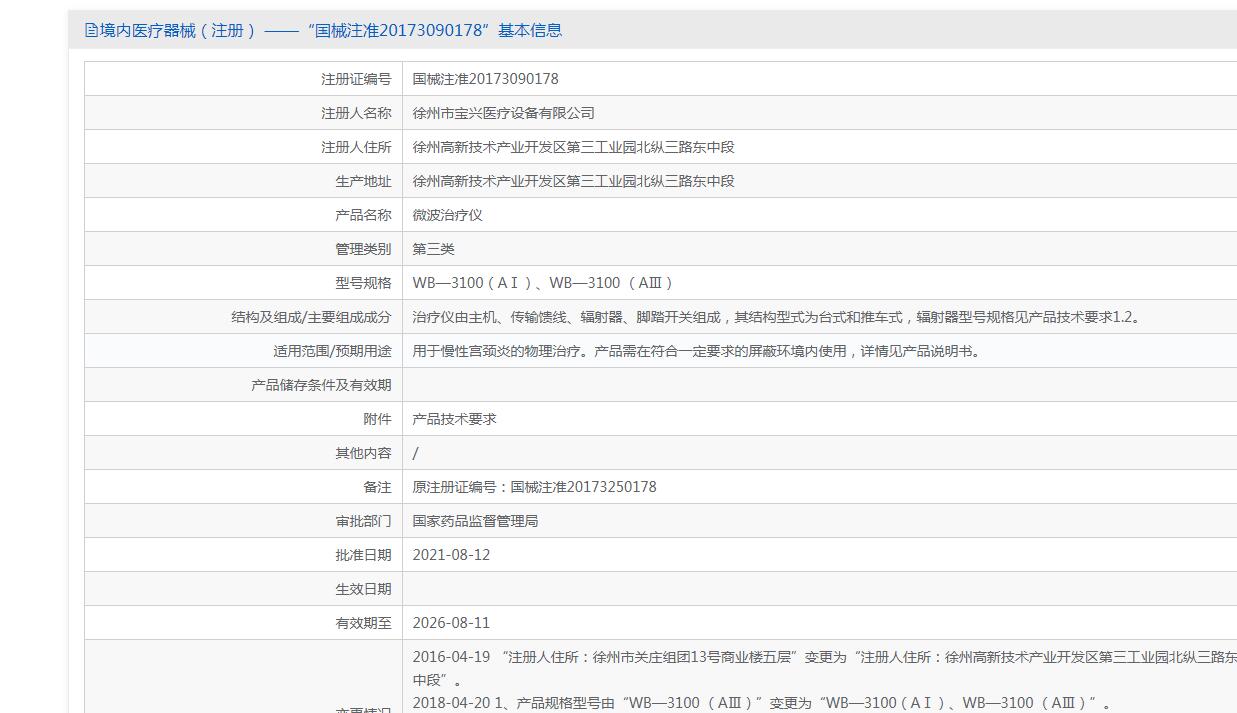
Task: Click the 适用范围/预期用途 description text
Action: [x=698, y=351]
